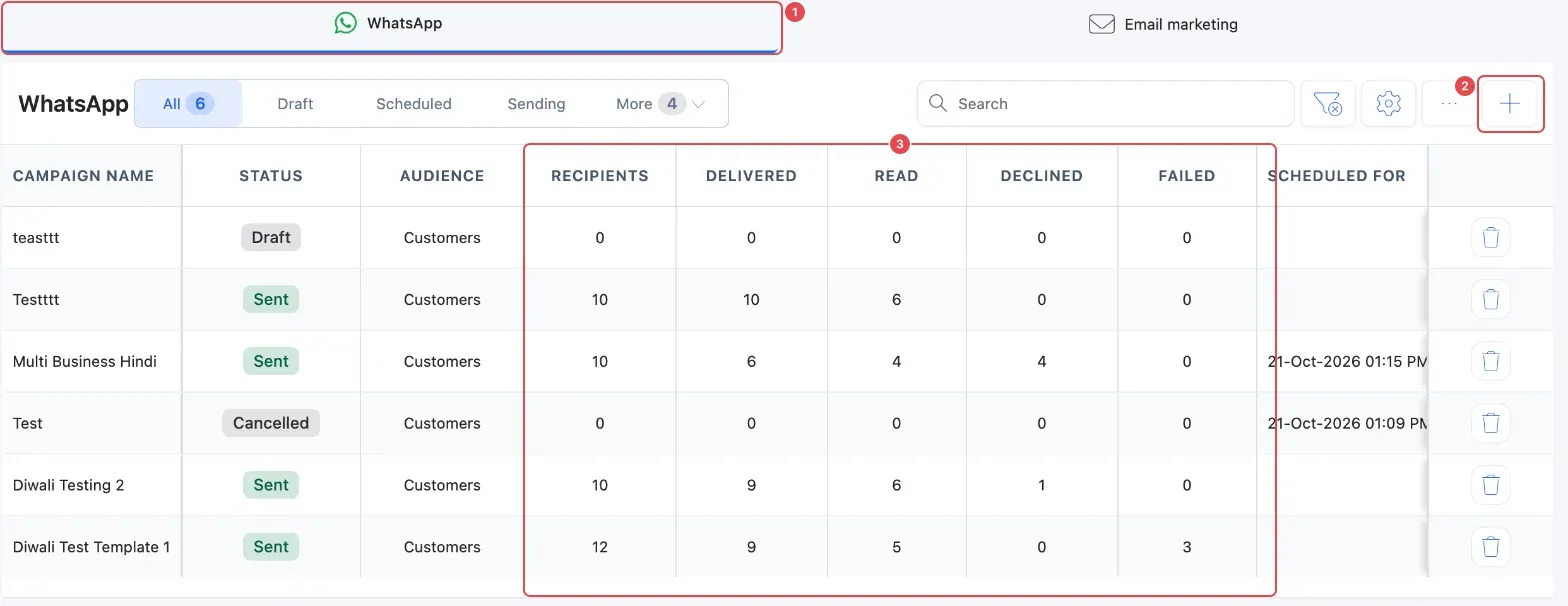Open the Testttt campaign name
1568x606 pixels.
click(x=36, y=300)
